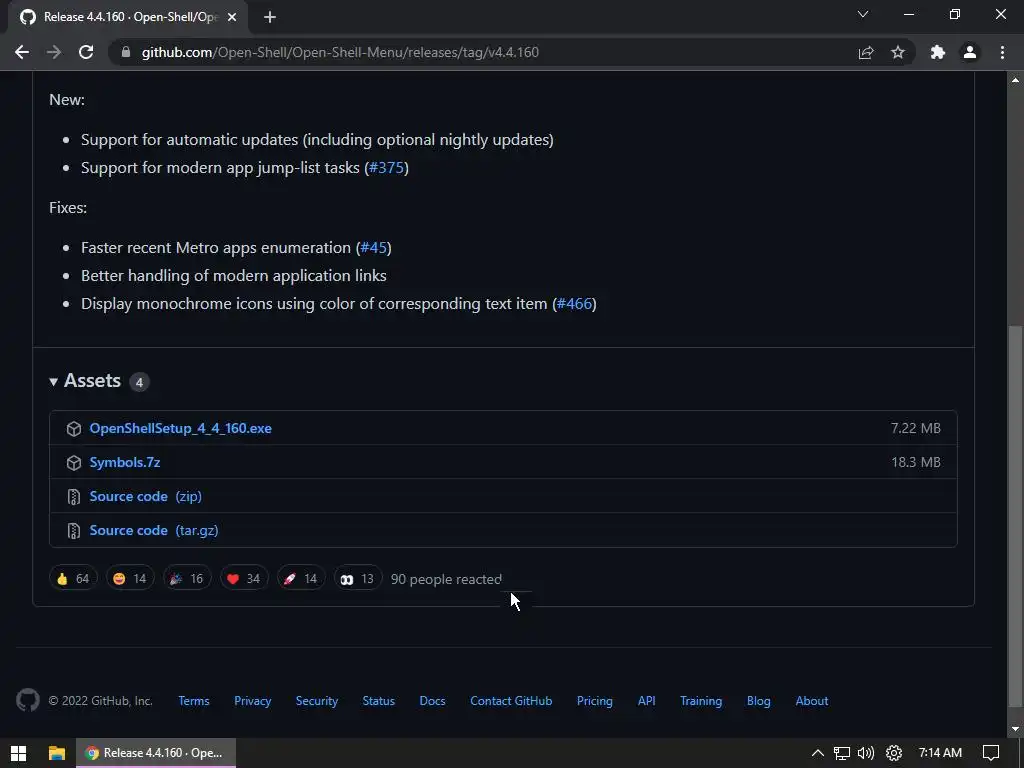1024x768 pixels.
Task: Open Chrome three-dot menu
Action: [1002, 52]
